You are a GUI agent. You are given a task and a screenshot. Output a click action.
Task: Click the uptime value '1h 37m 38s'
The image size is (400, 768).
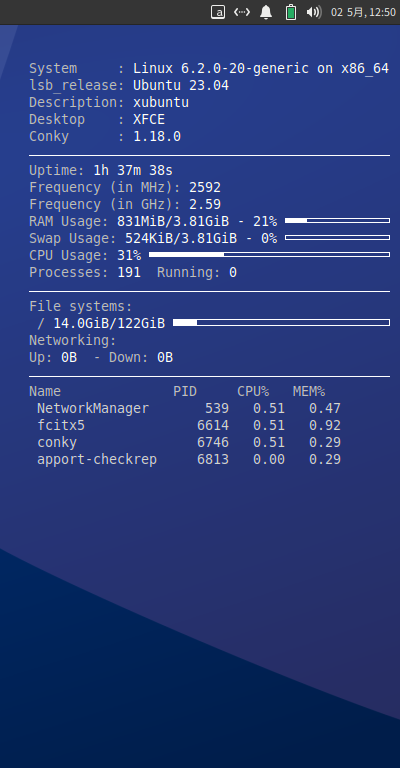(133, 170)
